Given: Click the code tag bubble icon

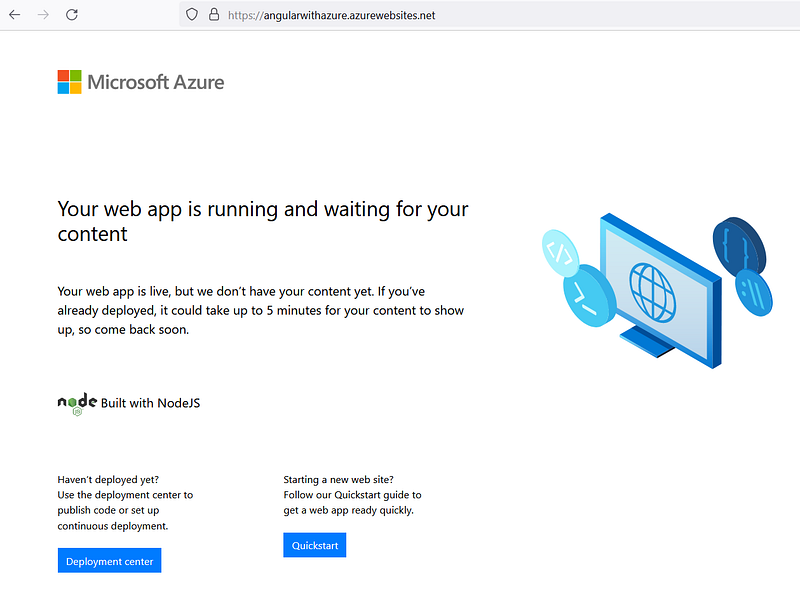Looking at the screenshot, I should (x=560, y=253).
